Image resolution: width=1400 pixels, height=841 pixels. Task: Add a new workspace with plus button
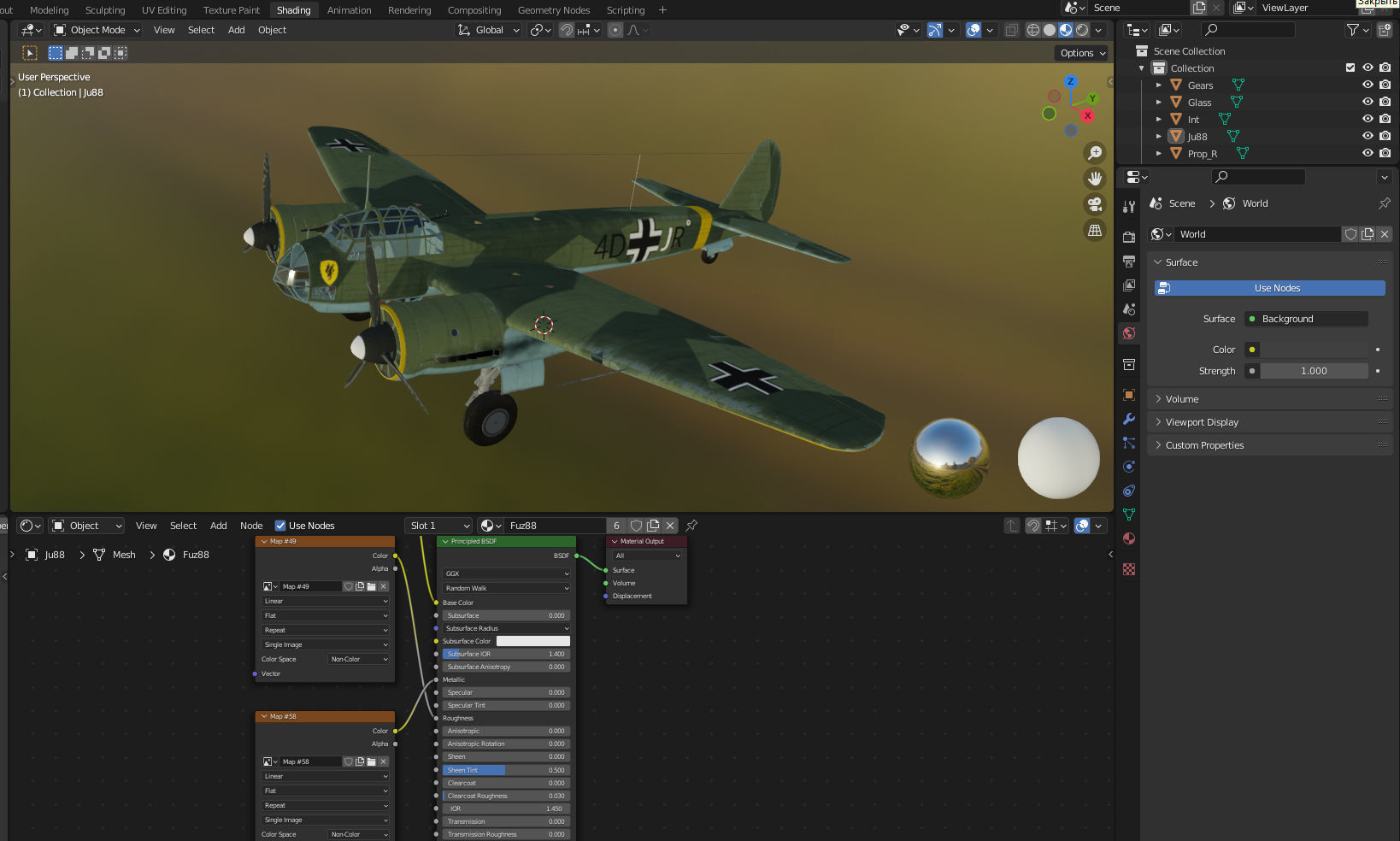tap(662, 10)
